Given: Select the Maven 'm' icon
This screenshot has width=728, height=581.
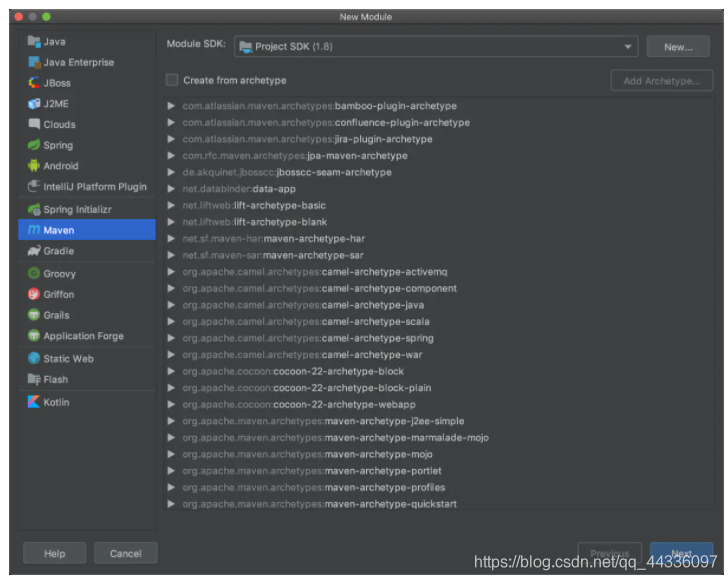Looking at the screenshot, I should click(x=34, y=230).
